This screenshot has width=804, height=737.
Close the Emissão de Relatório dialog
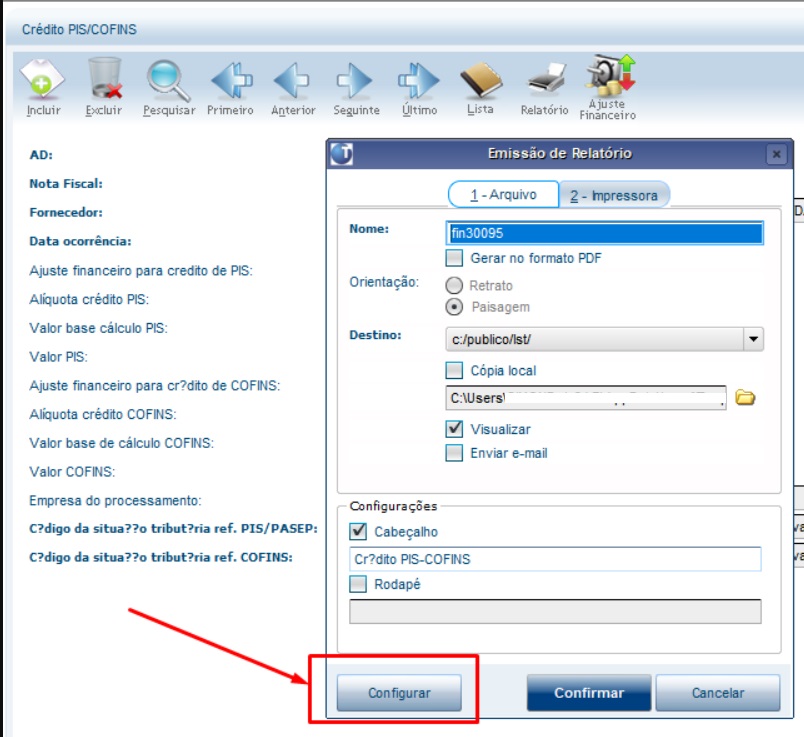click(776, 154)
